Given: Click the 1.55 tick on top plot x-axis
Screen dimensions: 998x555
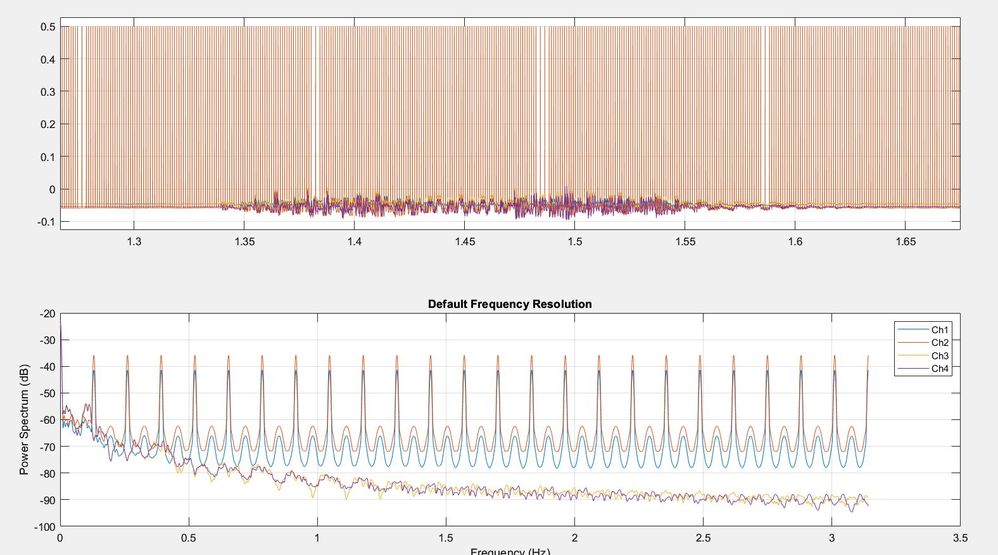Looking at the screenshot, I should coord(685,242).
